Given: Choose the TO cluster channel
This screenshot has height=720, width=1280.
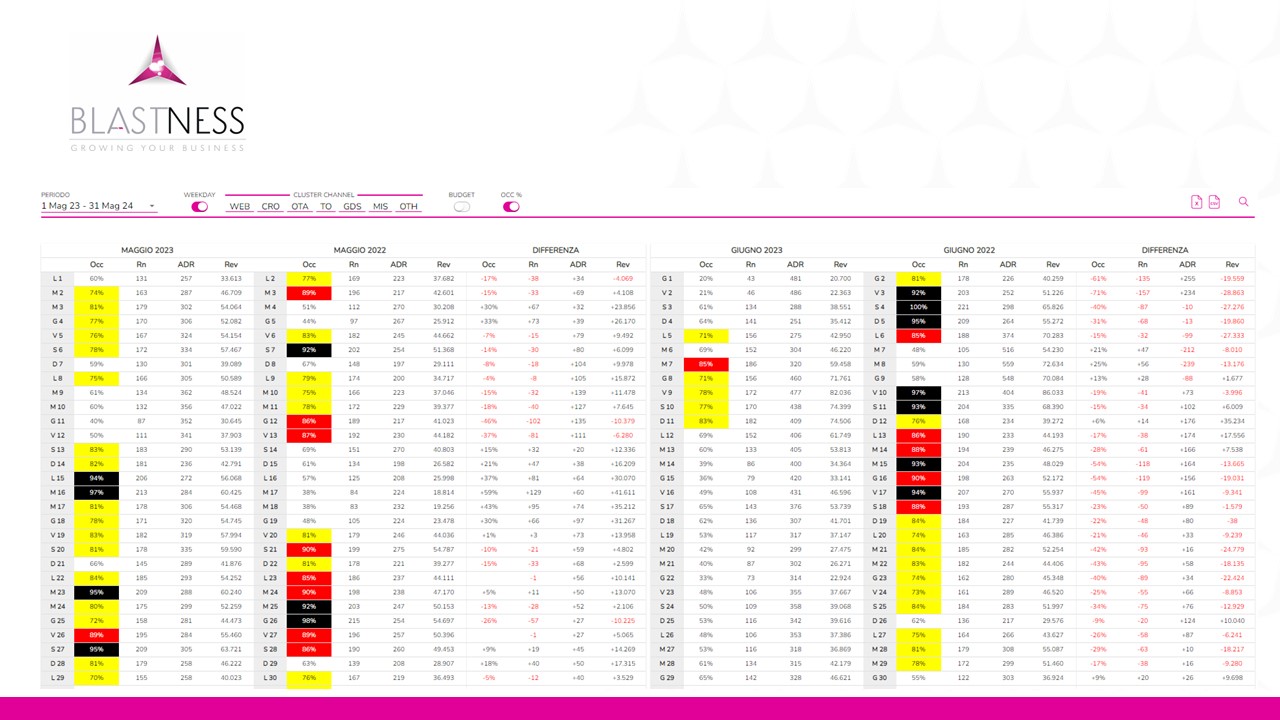Looking at the screenshot, I should point(326,207).
